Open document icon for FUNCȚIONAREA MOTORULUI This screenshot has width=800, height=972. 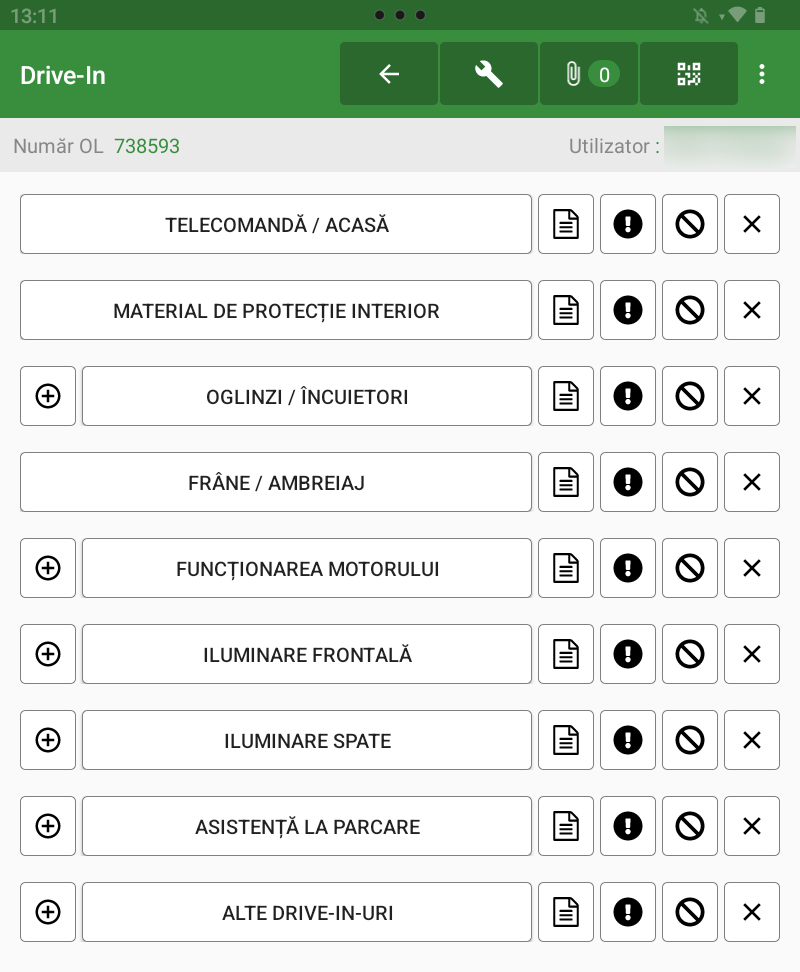pos(566,569)
